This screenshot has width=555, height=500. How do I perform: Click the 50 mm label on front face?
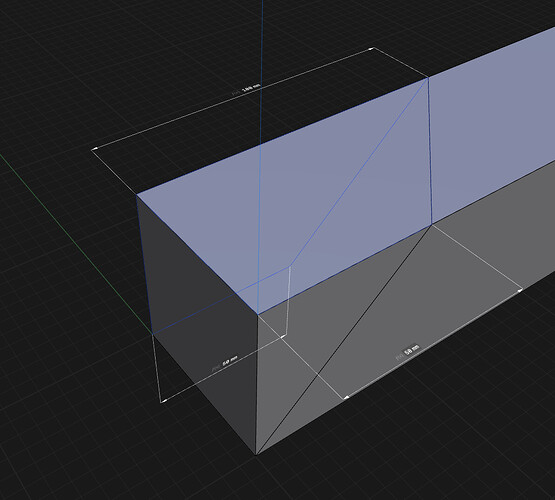click(x=407, y=352)
